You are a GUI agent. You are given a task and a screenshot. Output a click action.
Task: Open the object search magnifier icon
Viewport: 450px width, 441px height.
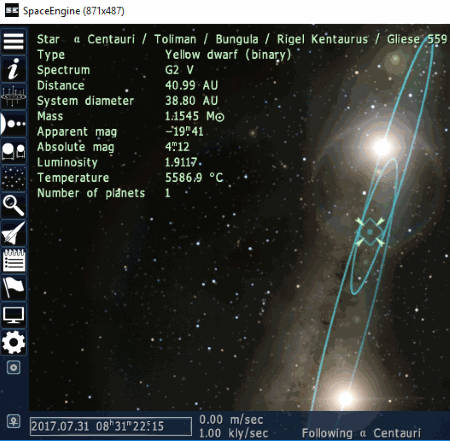pyautogui.click(x=13, y=206)
